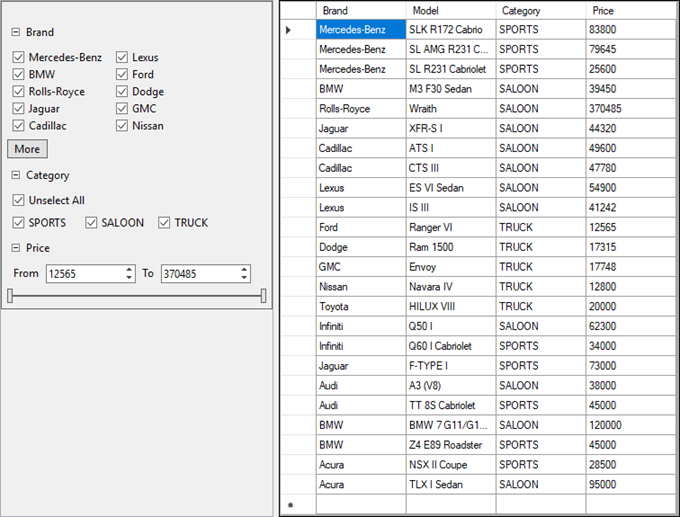Sort grid by Price column header
The image size is (680, 517).
(x=632, y=10)
